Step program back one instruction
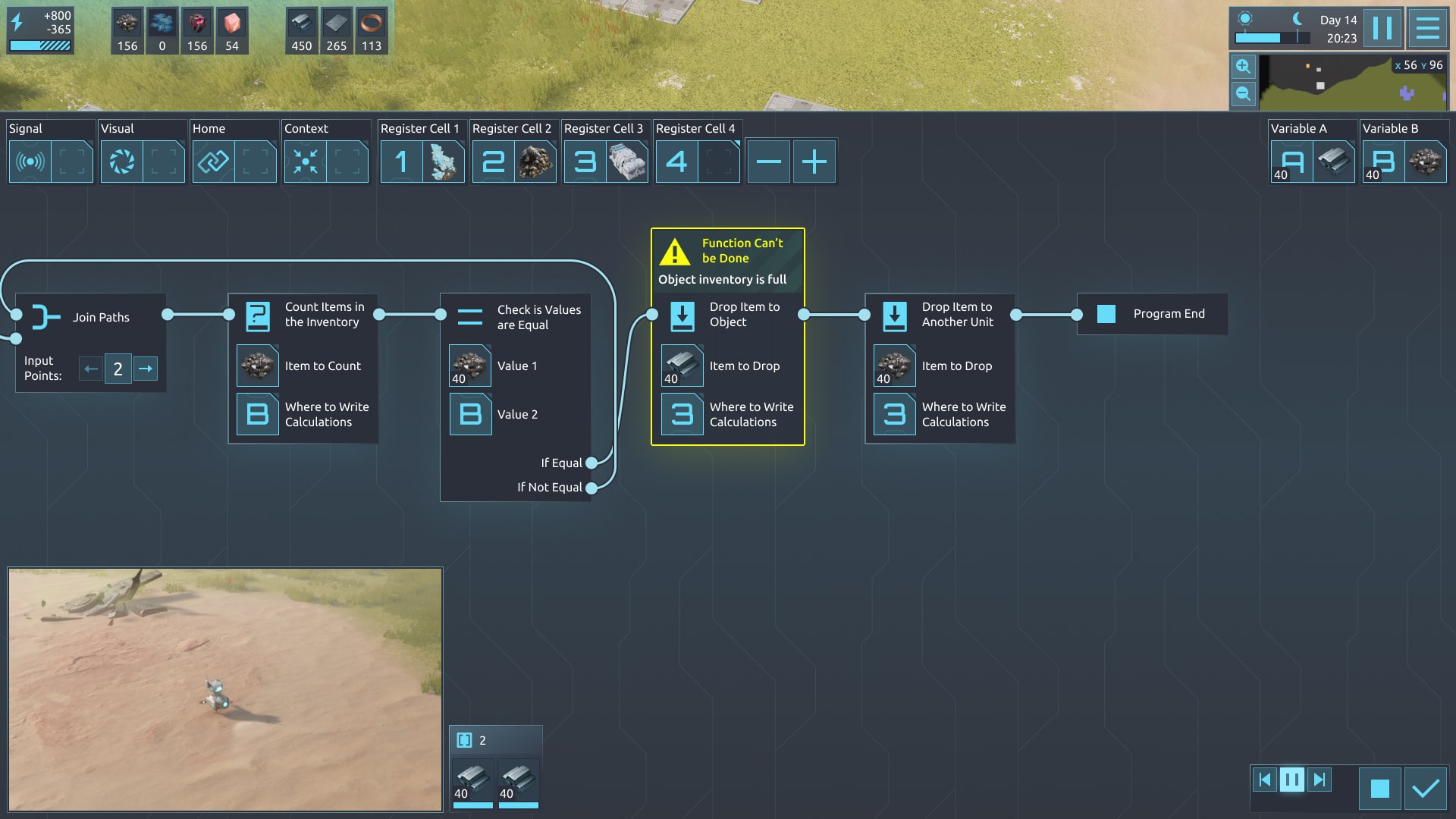 (1264, 780)
